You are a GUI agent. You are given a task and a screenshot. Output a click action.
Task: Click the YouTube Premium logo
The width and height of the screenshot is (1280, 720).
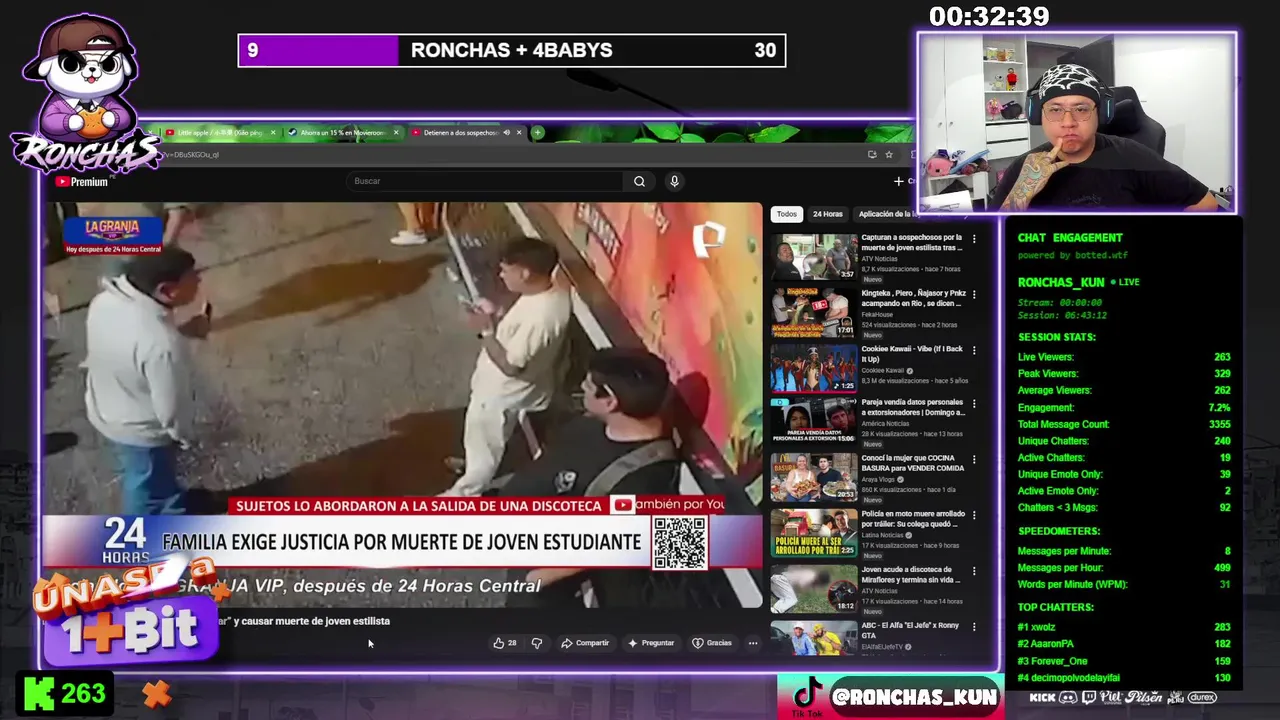point(82,182)
